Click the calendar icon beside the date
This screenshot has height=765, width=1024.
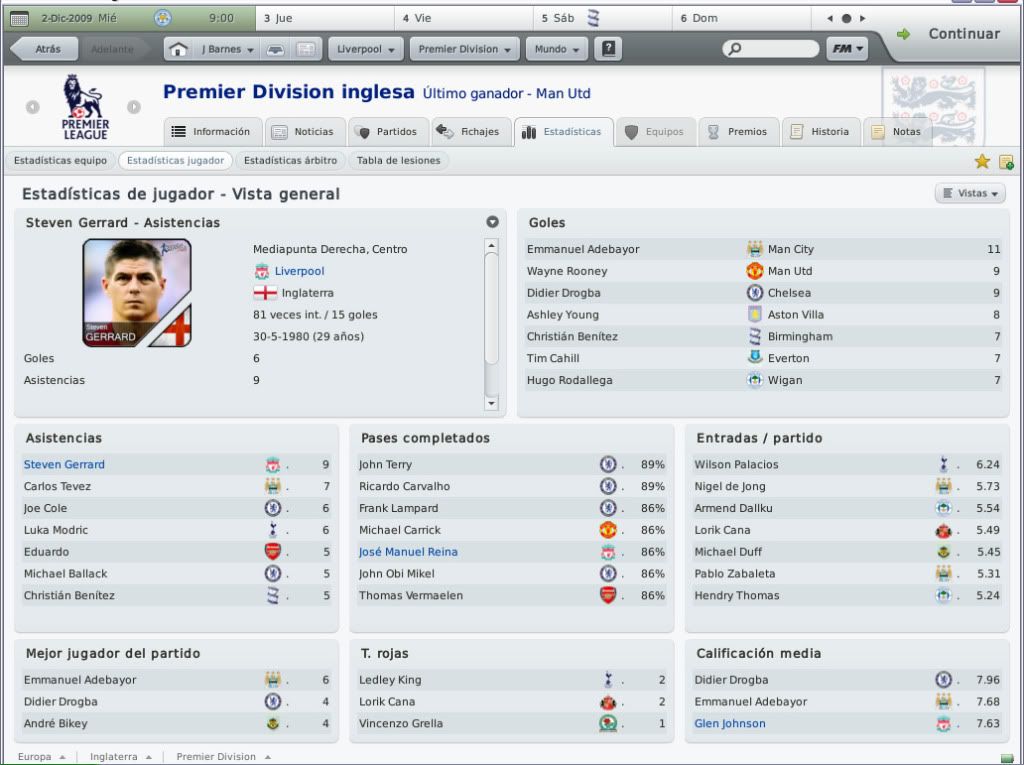click(x=20, y=18)
